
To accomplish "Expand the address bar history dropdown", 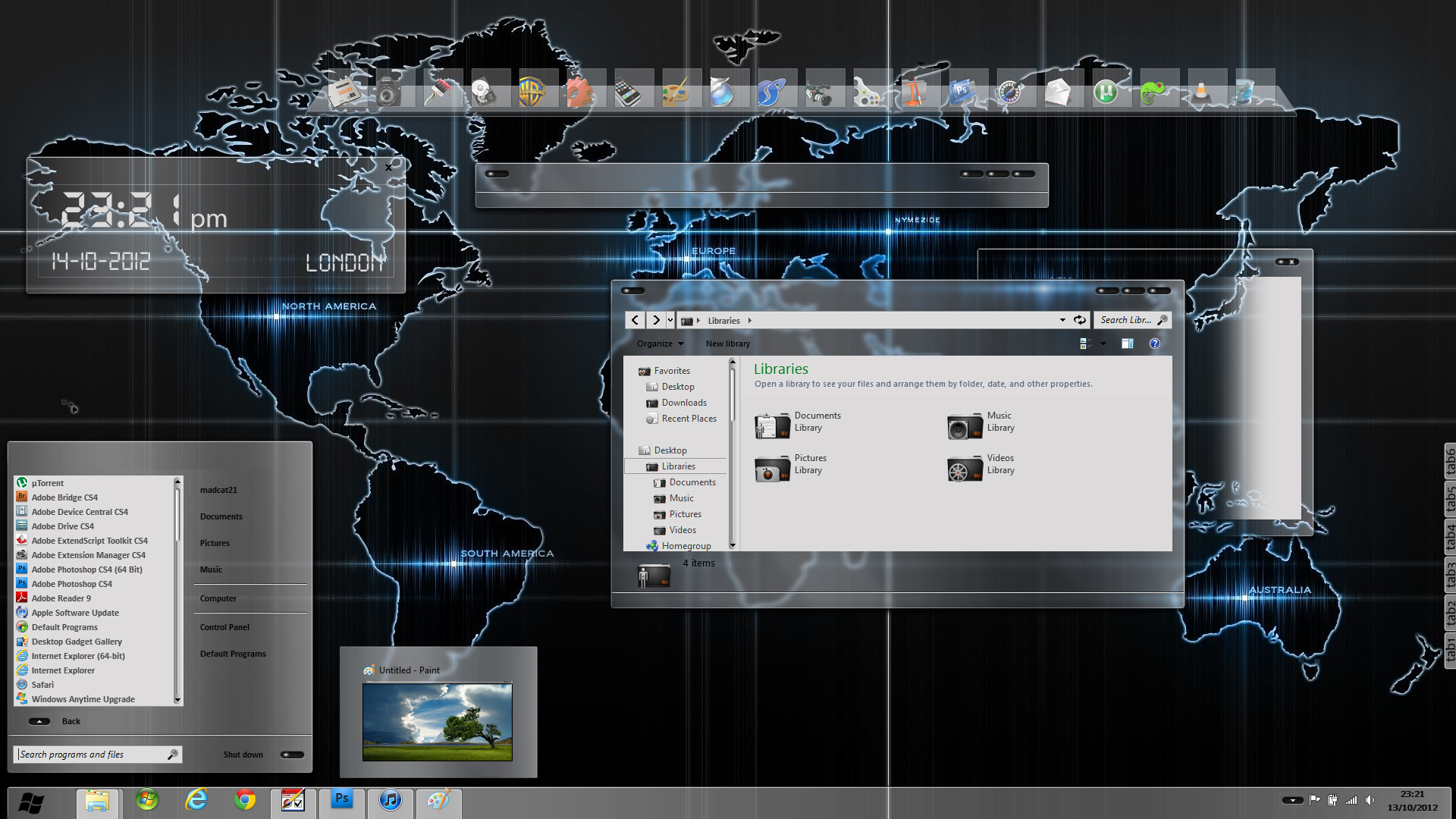I will point(1062,320).
